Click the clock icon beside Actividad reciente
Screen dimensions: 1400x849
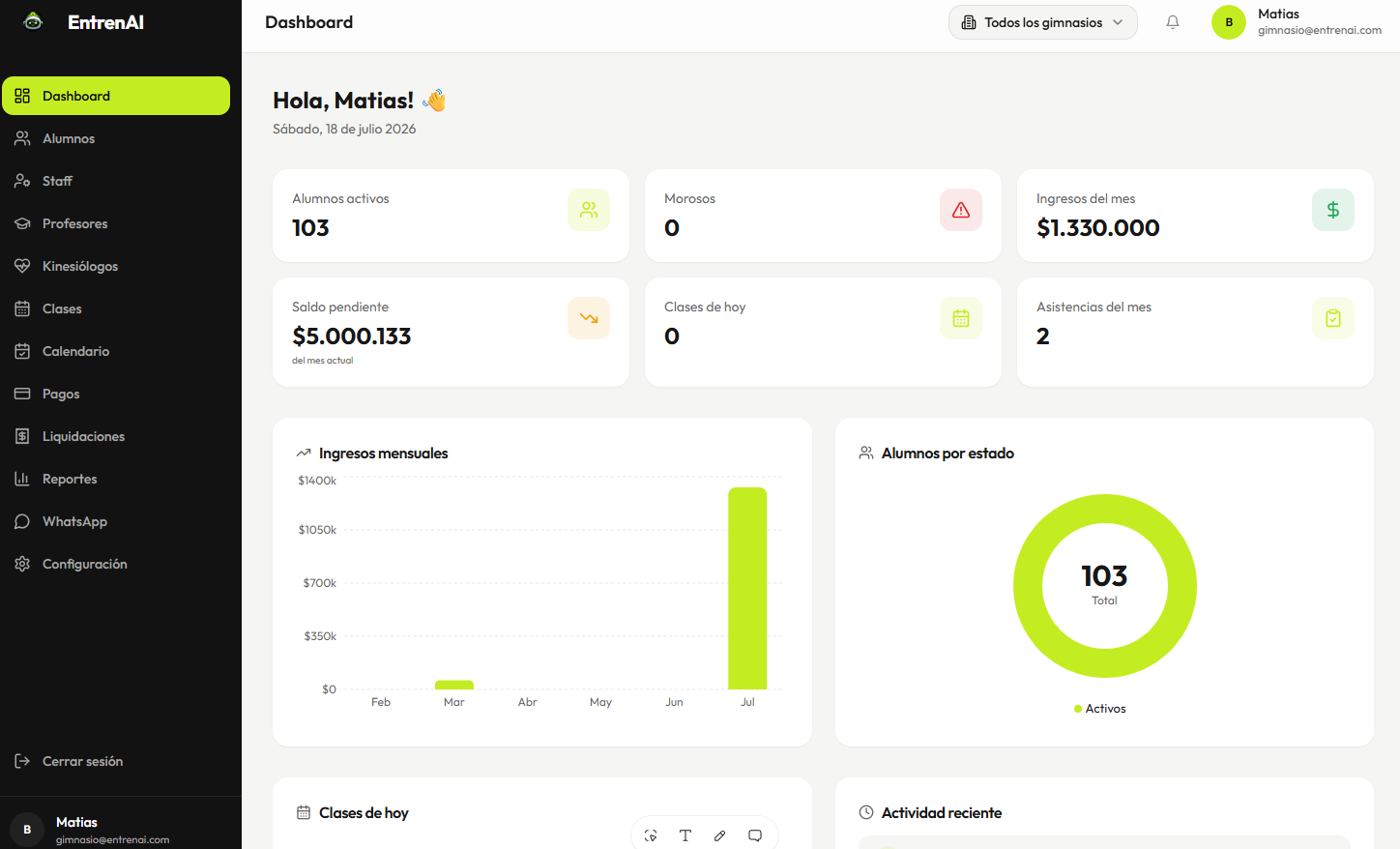point(866,812)
